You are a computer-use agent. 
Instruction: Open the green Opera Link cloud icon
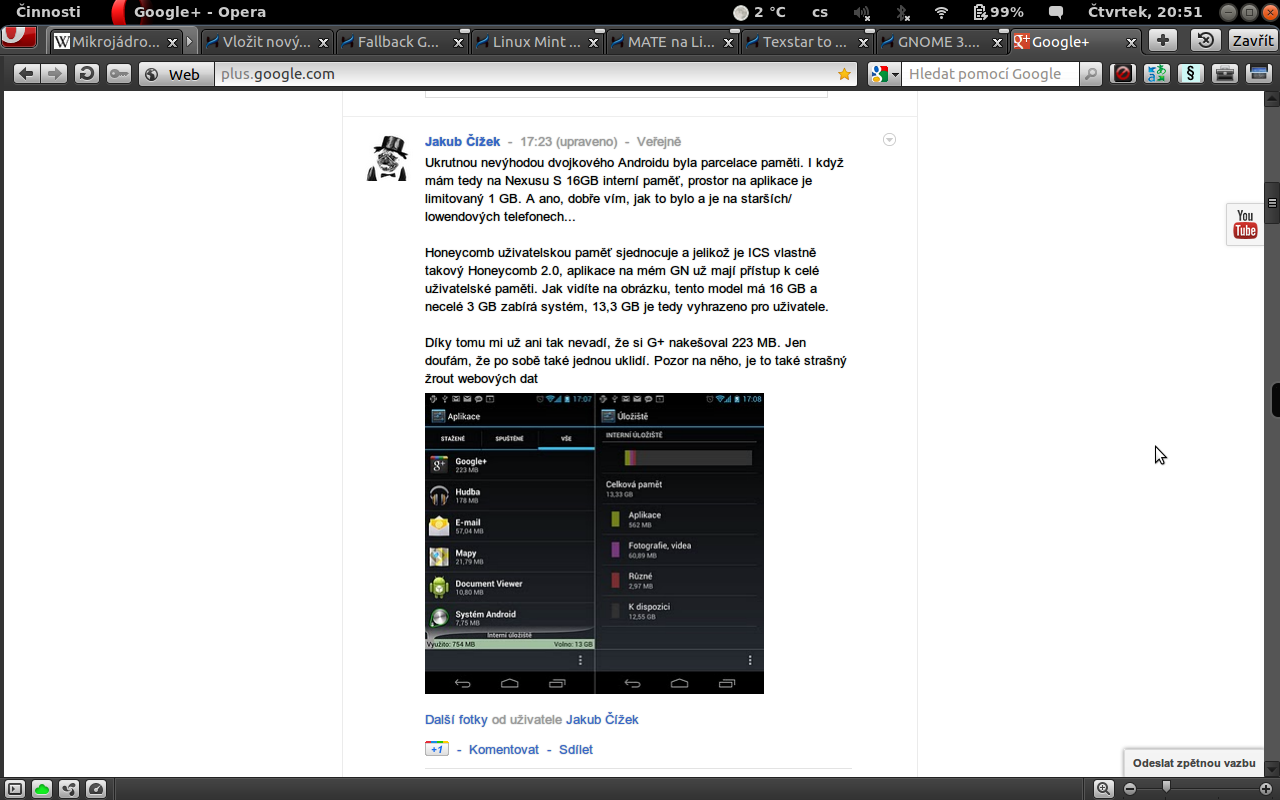42,789
